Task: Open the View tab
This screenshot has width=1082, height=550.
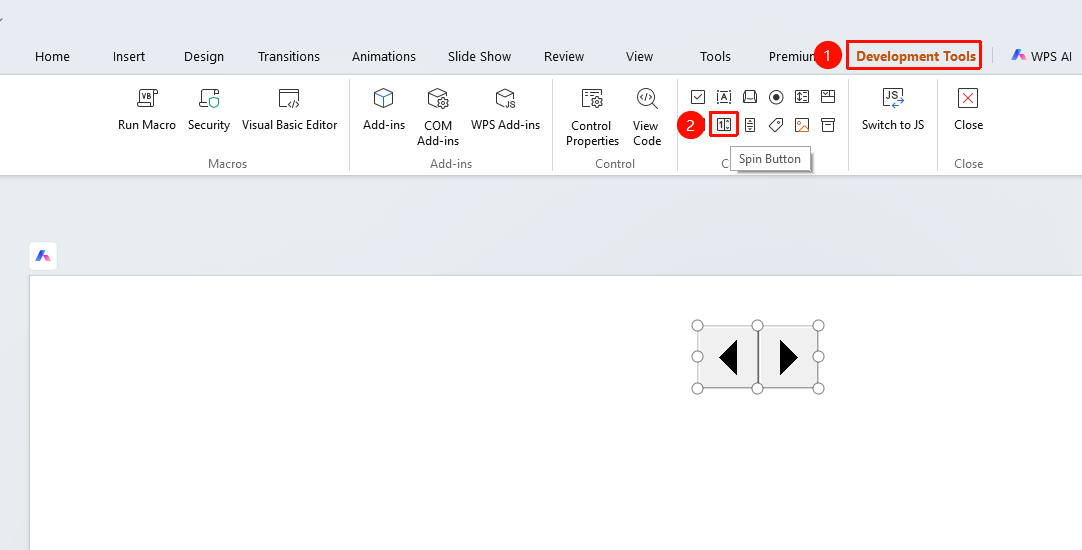Action: [639, 57]
